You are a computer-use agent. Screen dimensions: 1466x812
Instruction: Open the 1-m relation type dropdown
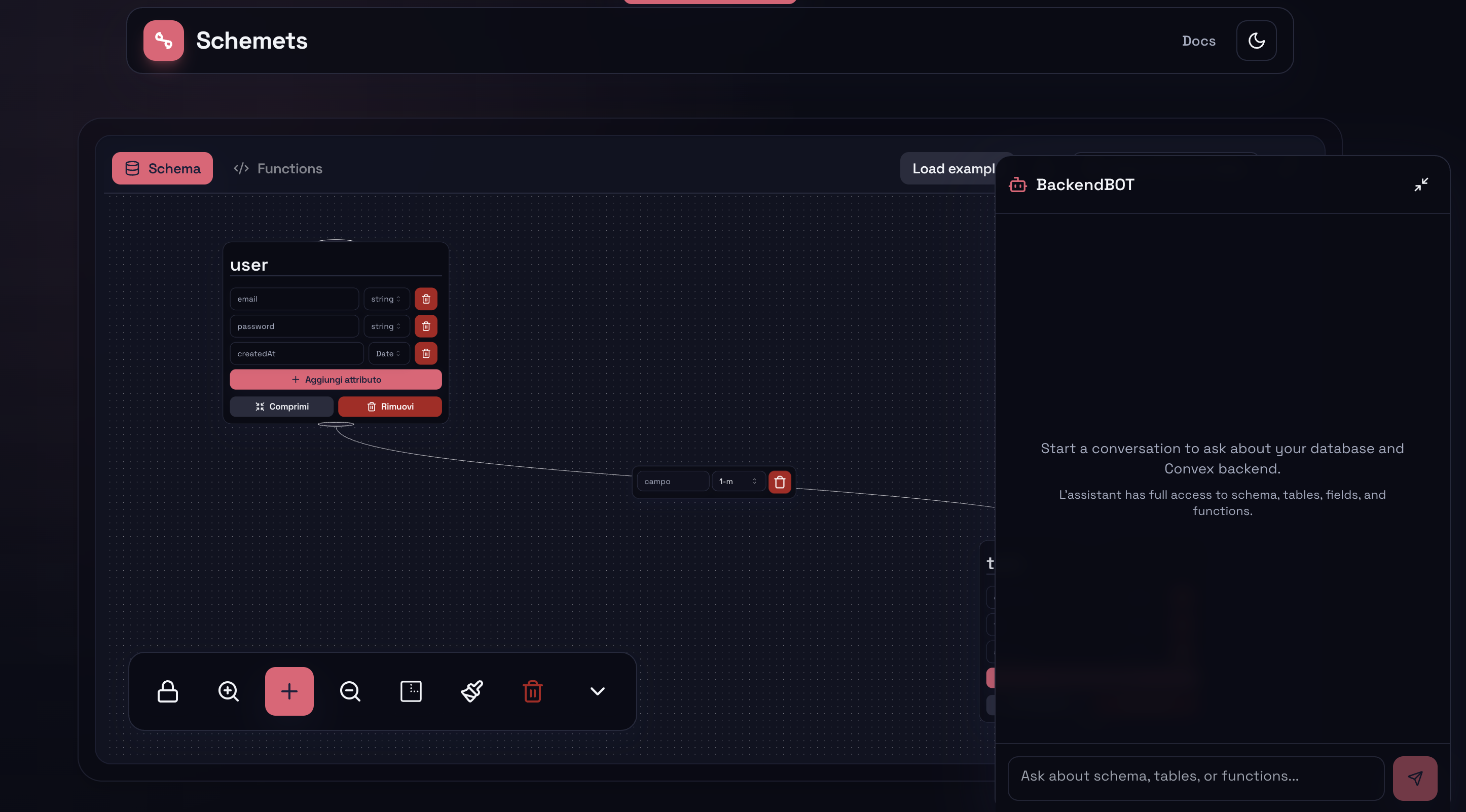coord(738,482)
